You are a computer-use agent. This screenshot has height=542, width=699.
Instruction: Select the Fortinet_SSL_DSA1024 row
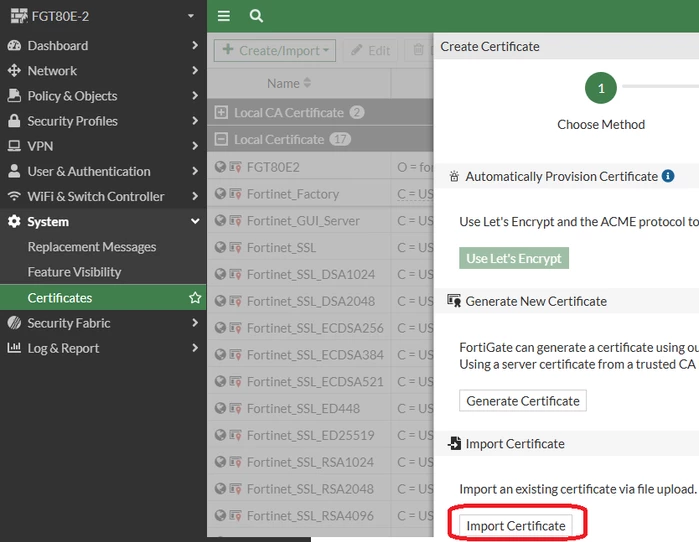[x=320, y=274]
